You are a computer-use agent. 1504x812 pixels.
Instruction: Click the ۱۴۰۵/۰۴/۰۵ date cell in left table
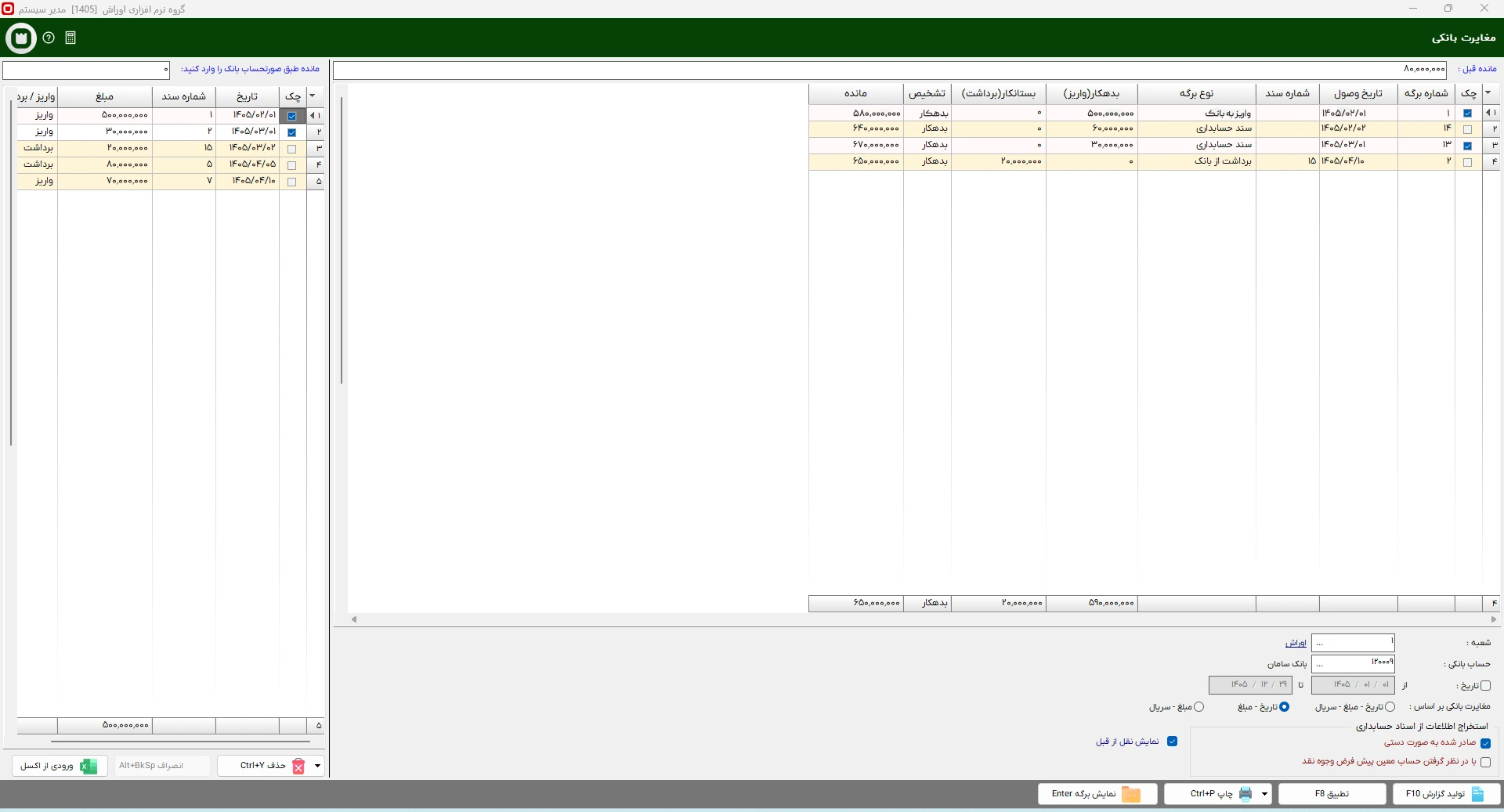pyautogui.click(x=248, y=164)
